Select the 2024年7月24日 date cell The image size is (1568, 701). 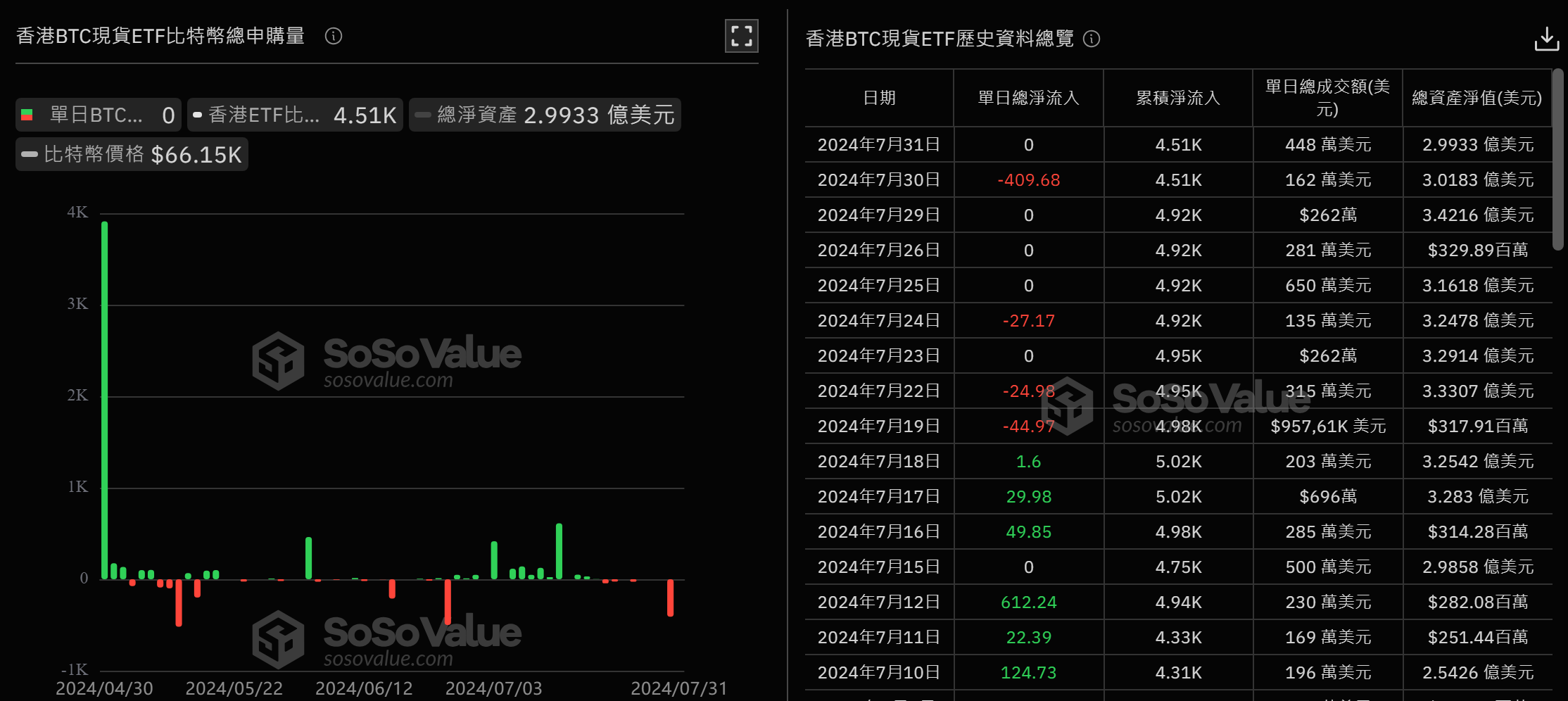[879, 320]
